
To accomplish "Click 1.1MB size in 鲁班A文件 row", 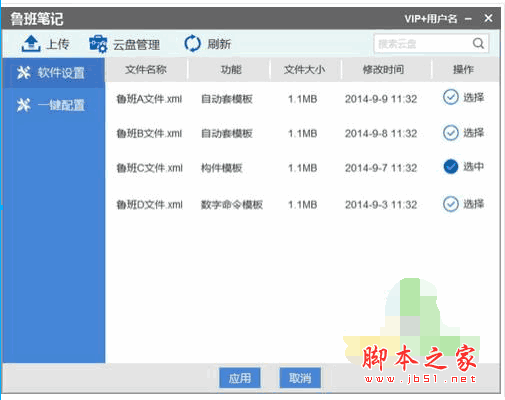I will [303, 99].
